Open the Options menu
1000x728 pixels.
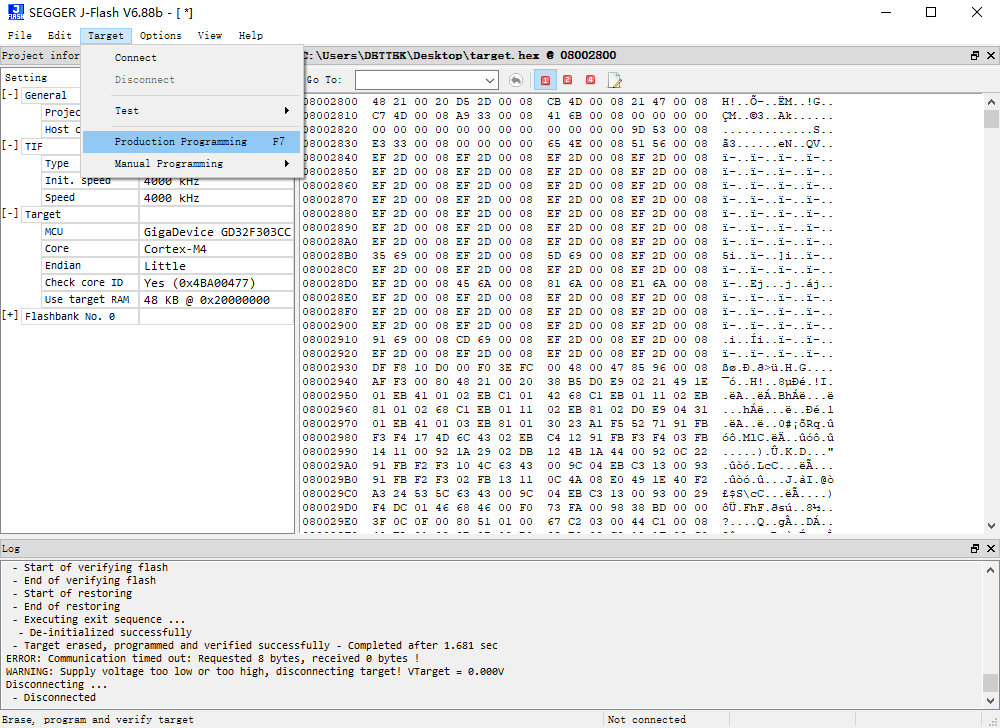[x=161, y=36]
